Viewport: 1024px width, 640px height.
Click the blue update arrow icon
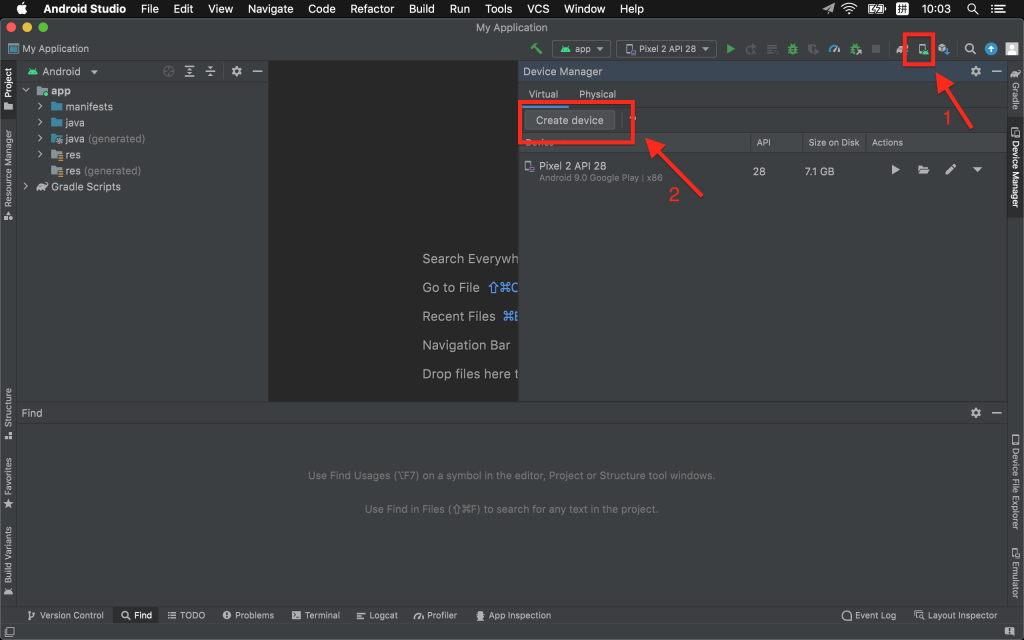991,49
